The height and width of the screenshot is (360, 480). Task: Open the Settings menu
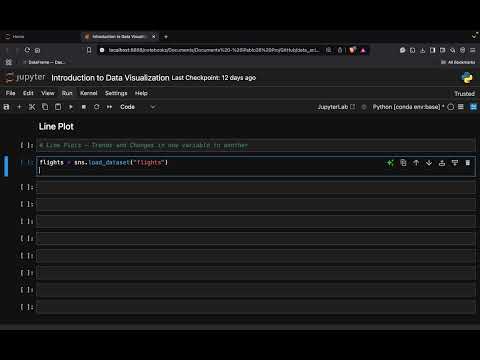[x=116, y=93]
